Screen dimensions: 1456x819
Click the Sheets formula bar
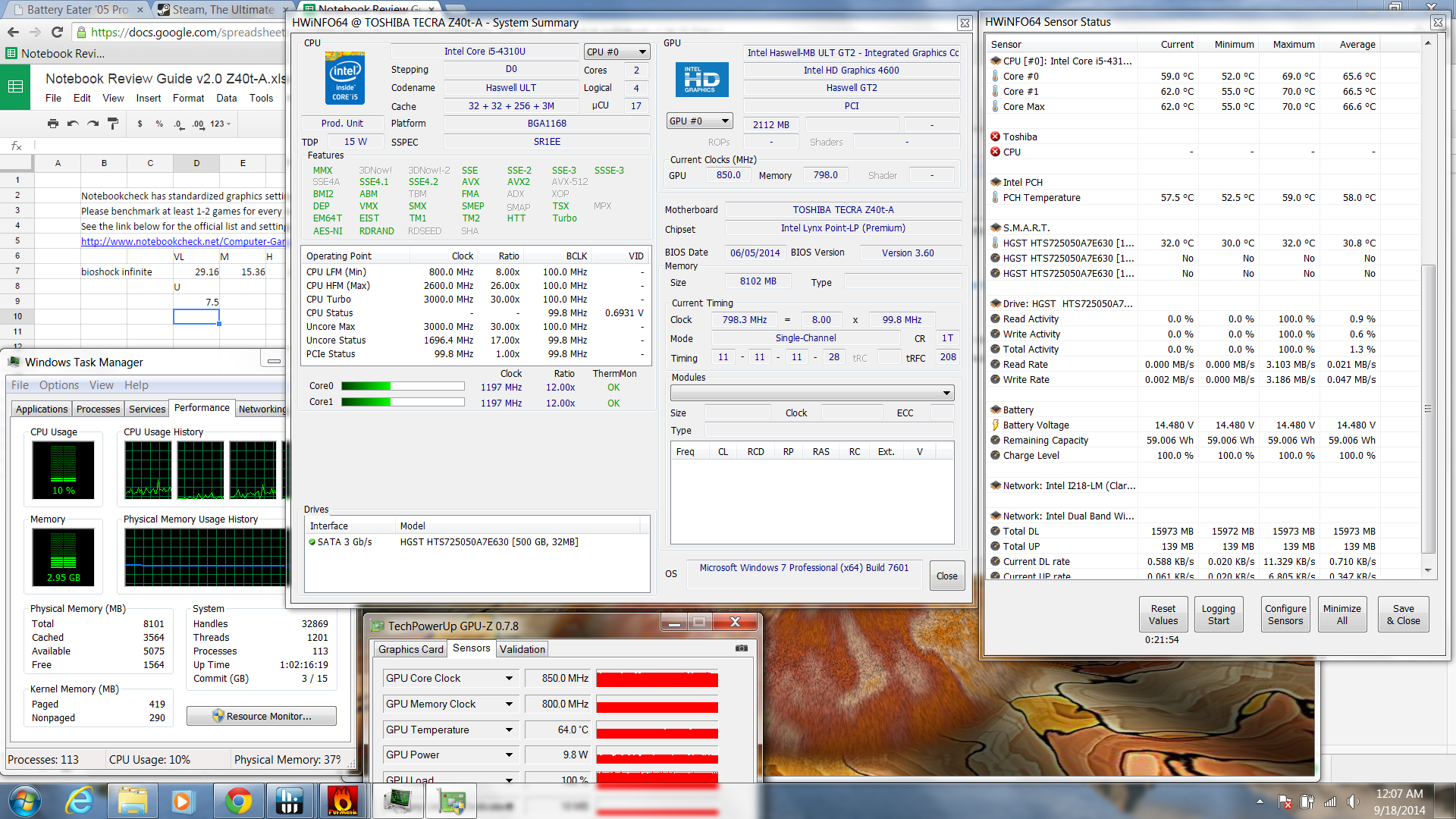click(159, 146)
